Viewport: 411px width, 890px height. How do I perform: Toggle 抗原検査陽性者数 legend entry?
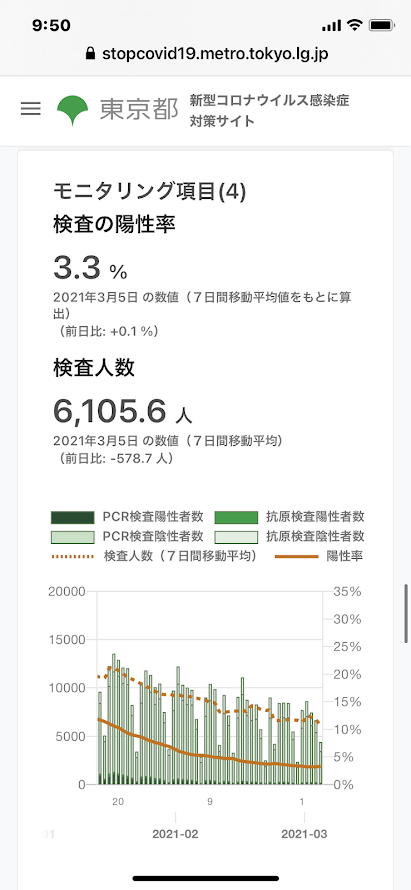coord(290,517)
